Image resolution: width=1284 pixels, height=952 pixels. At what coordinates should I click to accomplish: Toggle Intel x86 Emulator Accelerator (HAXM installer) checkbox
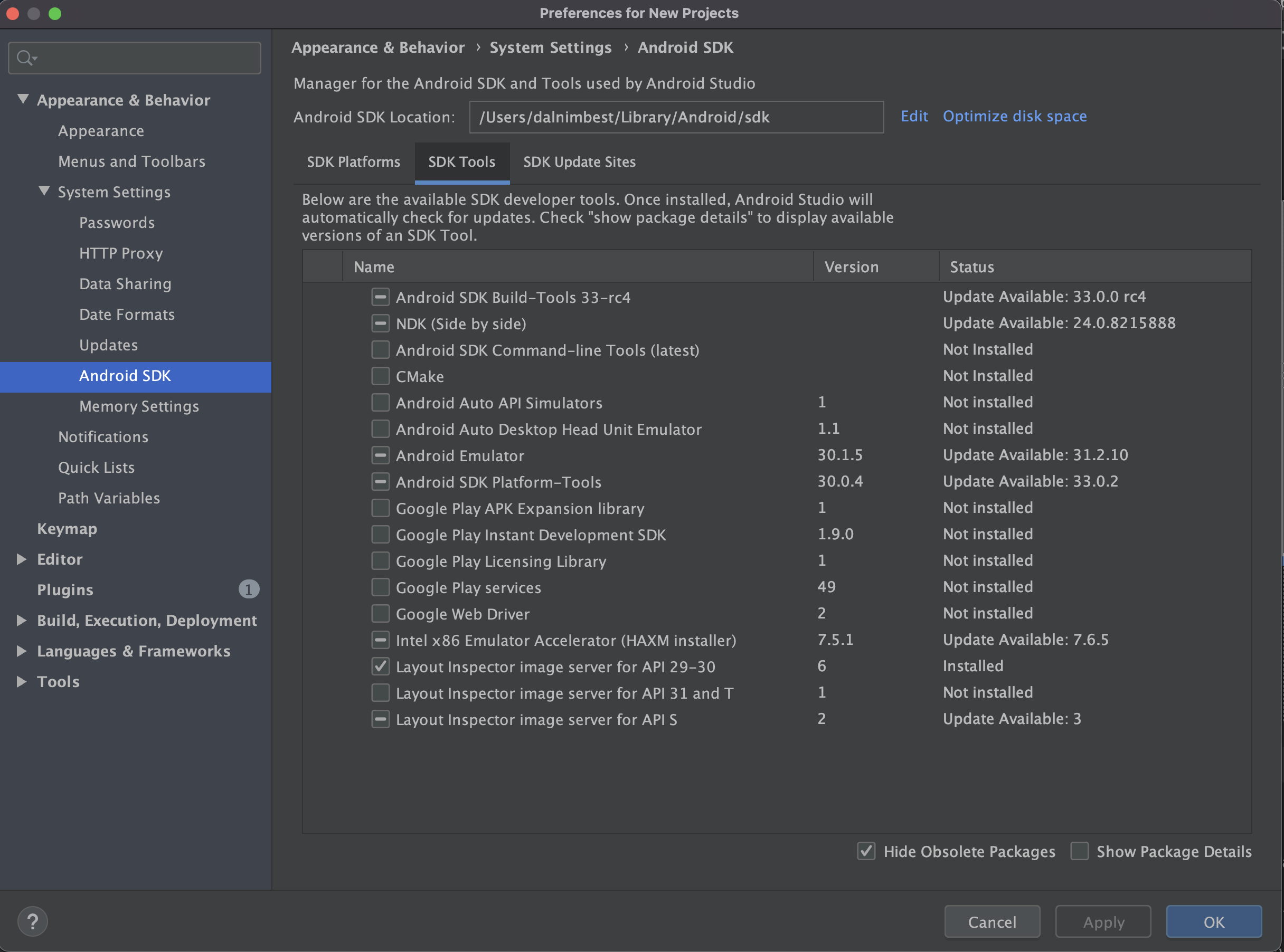pyautogui.click(x=381, y=640)
